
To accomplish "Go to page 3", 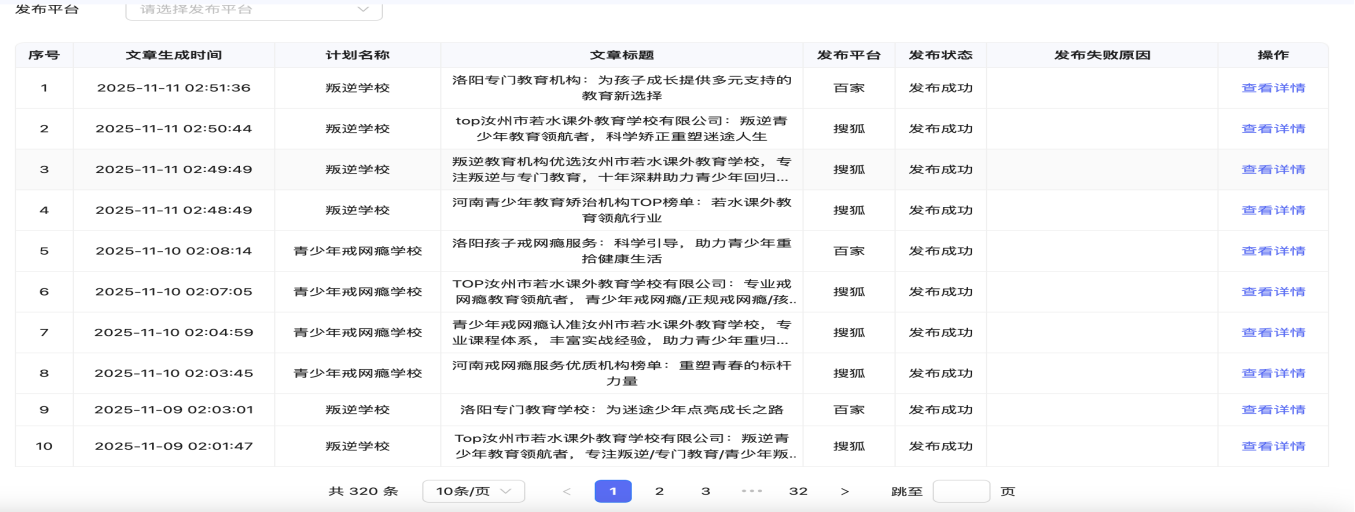I will (705, 491).
